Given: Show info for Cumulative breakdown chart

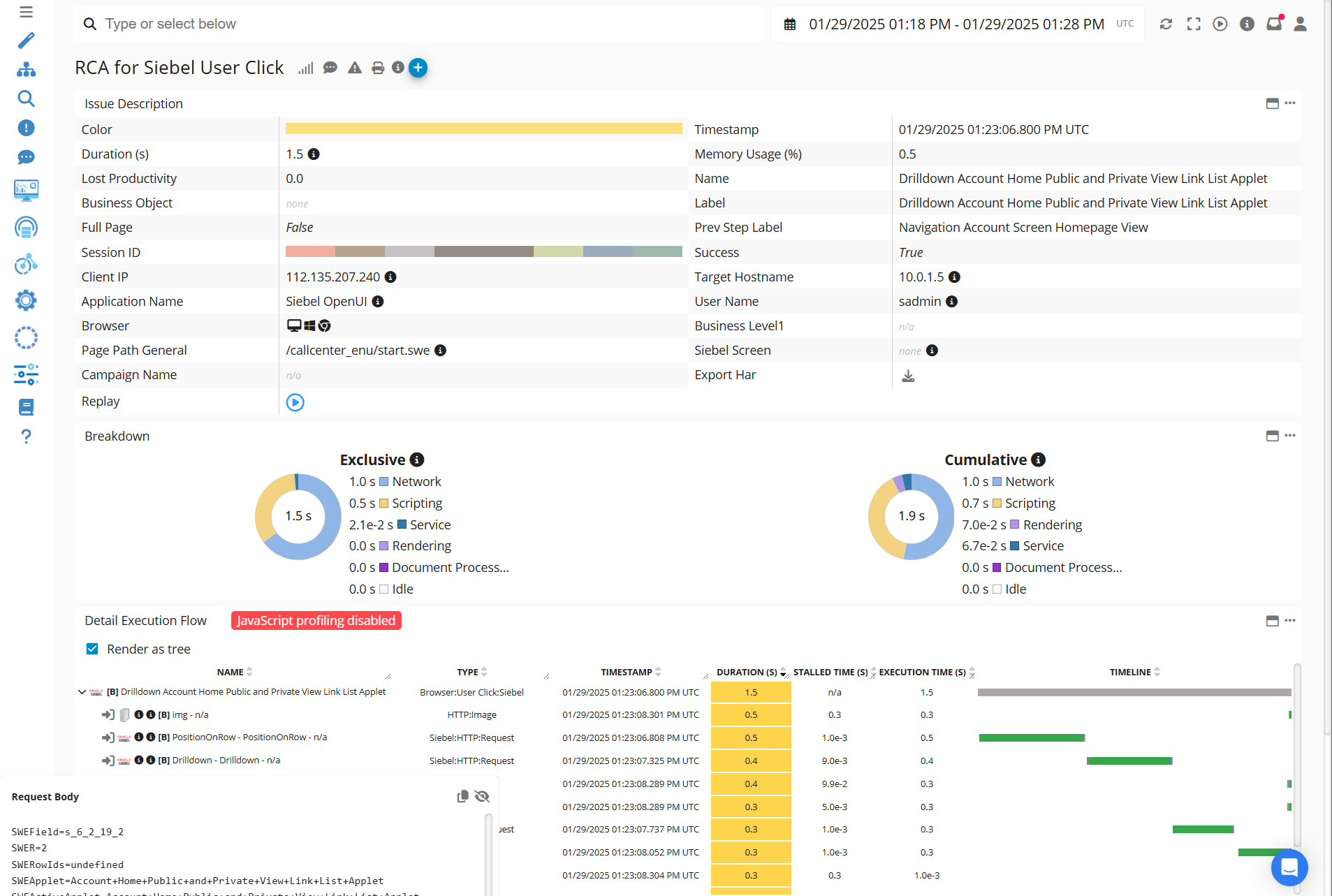Looking at the screenshot, I should point(1039,460).
